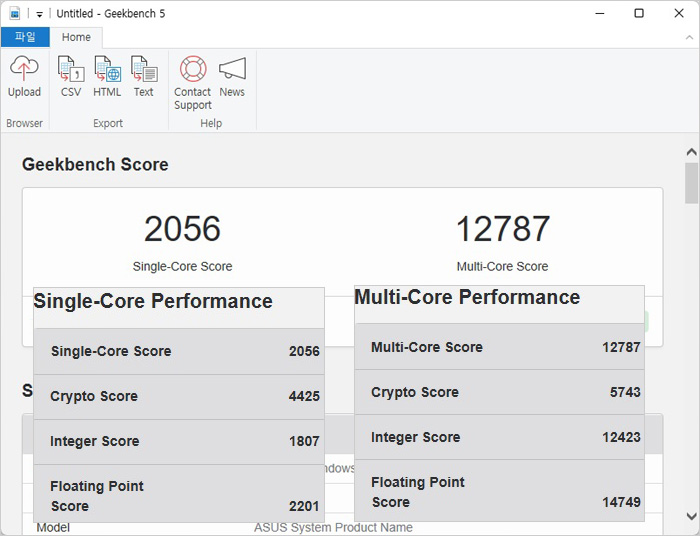Select multi-core Floating Point Score 14749 row
Screen dimensions: 700x536
500,490
